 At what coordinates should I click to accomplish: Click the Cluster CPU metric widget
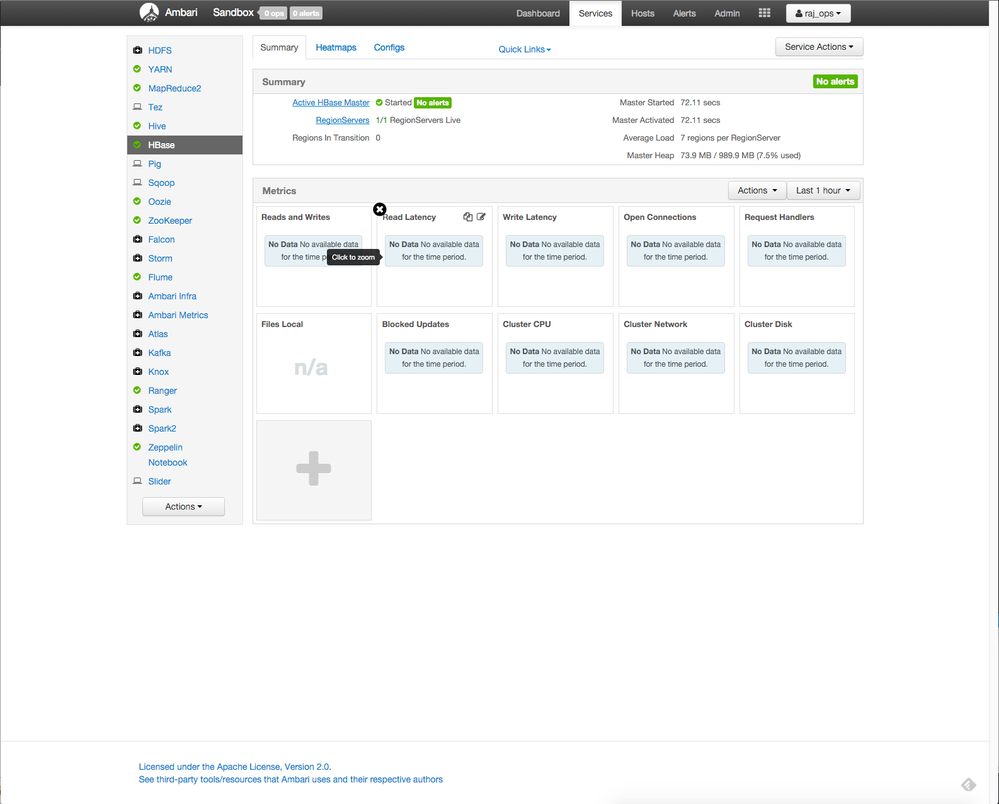coord(555,363)
